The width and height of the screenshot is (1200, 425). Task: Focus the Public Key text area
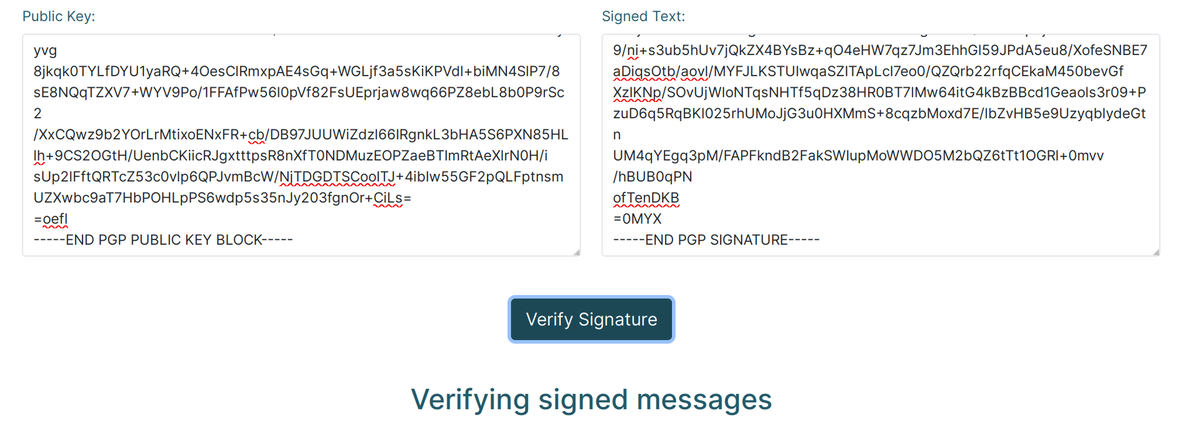click(301, 145)
